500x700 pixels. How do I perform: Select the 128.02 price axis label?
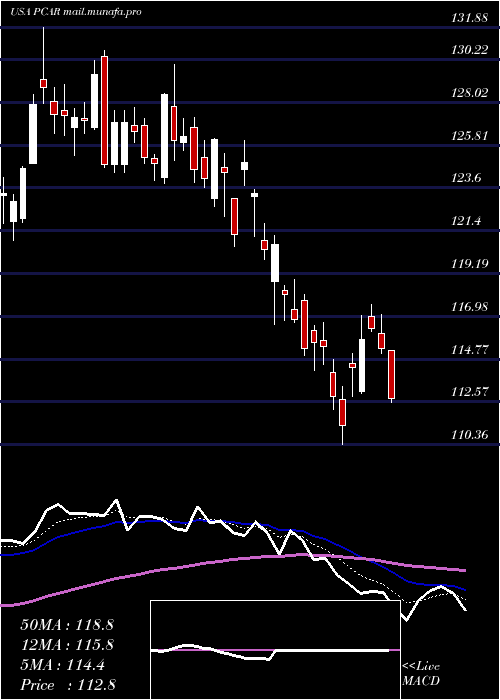click(469, 93)
